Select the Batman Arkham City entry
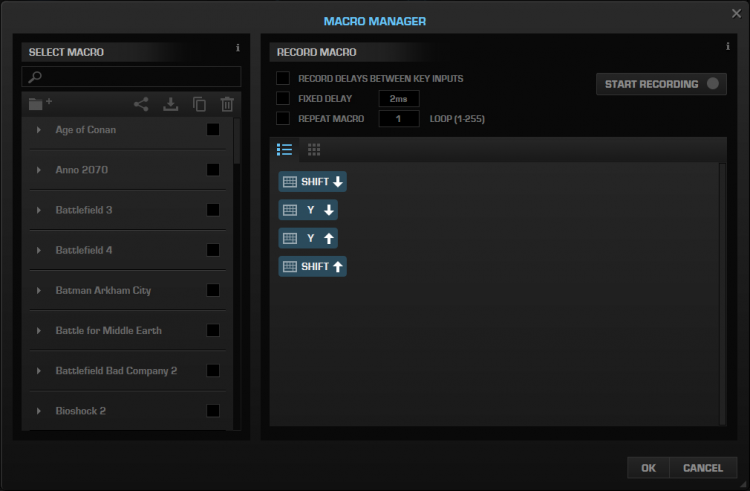Screen dimensions: 750x491 103,290
